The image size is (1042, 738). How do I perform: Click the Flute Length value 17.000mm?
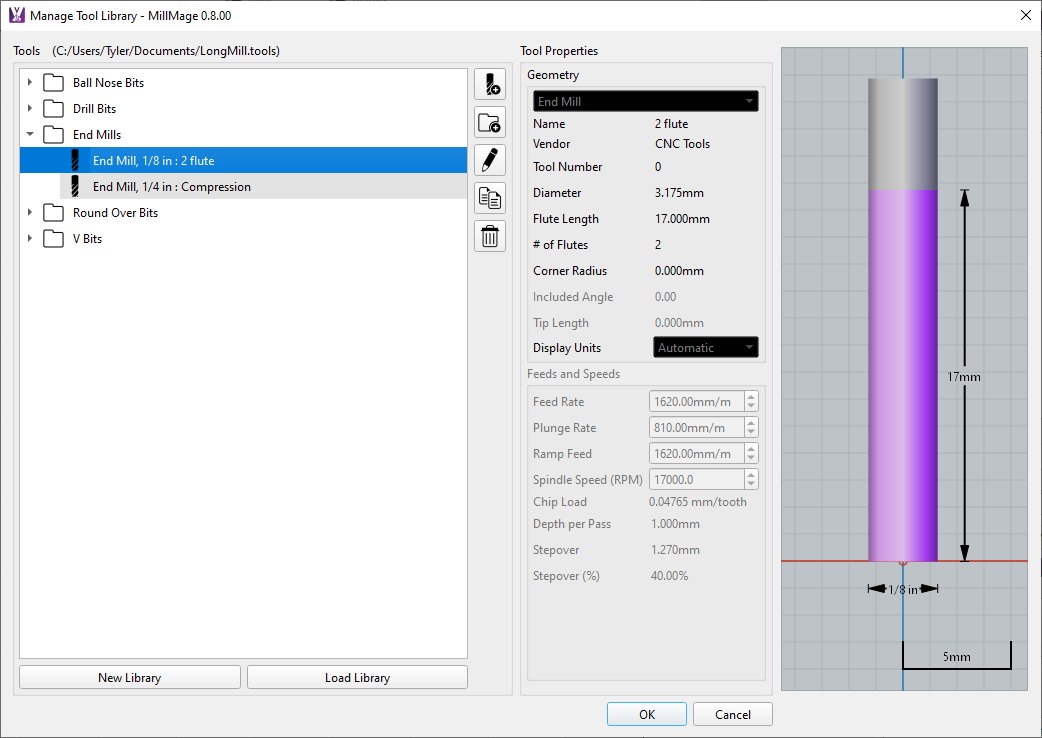(x=682, y=219)
